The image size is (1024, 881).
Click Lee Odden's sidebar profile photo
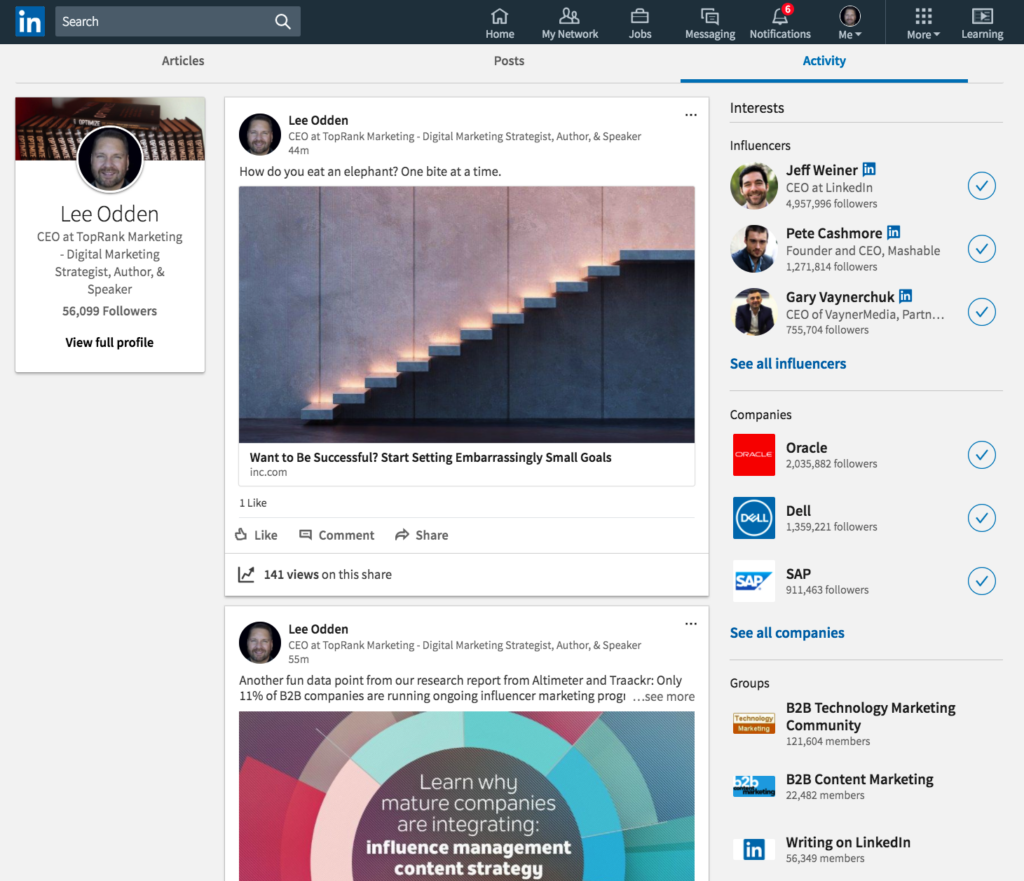110,160
